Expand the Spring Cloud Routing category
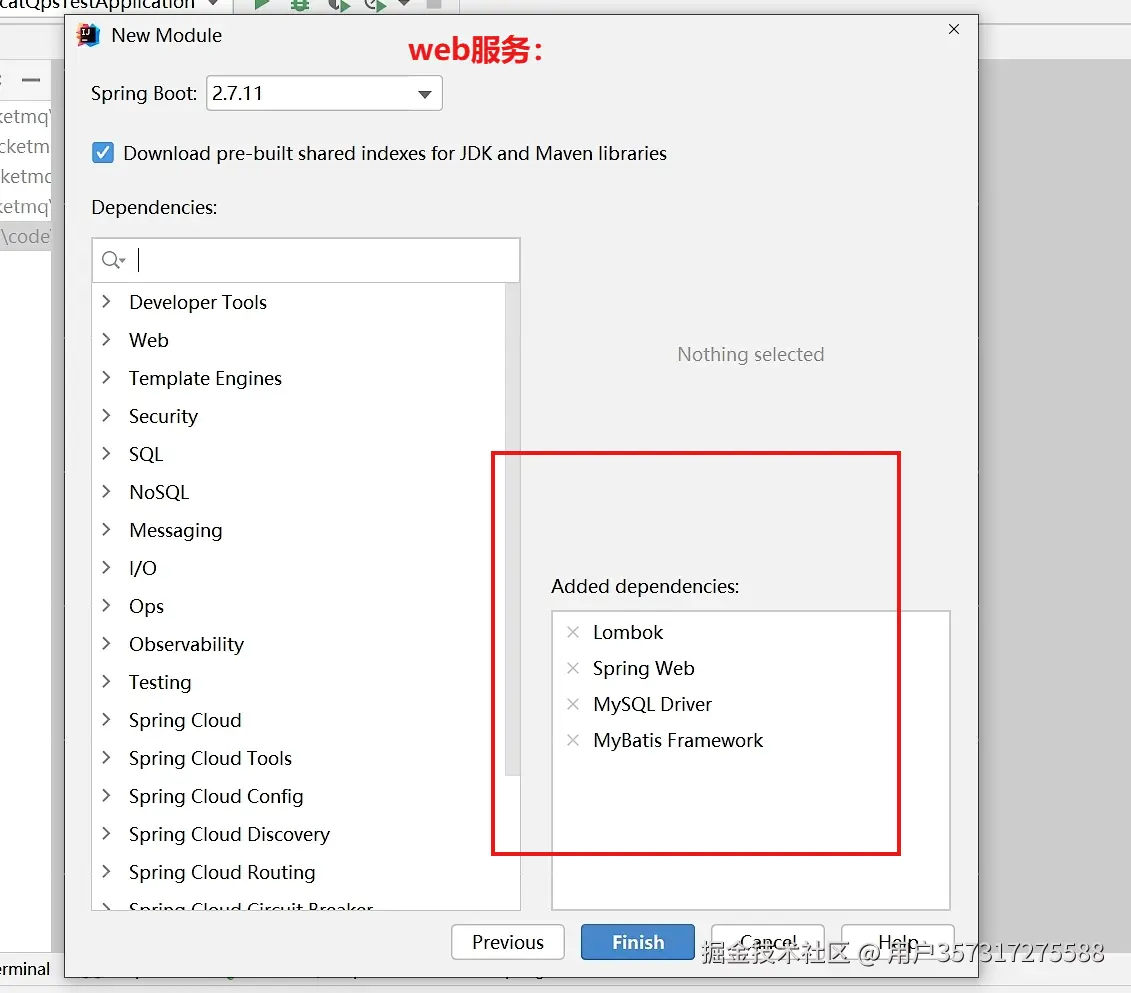1131x993 pixels. (106, 871)
